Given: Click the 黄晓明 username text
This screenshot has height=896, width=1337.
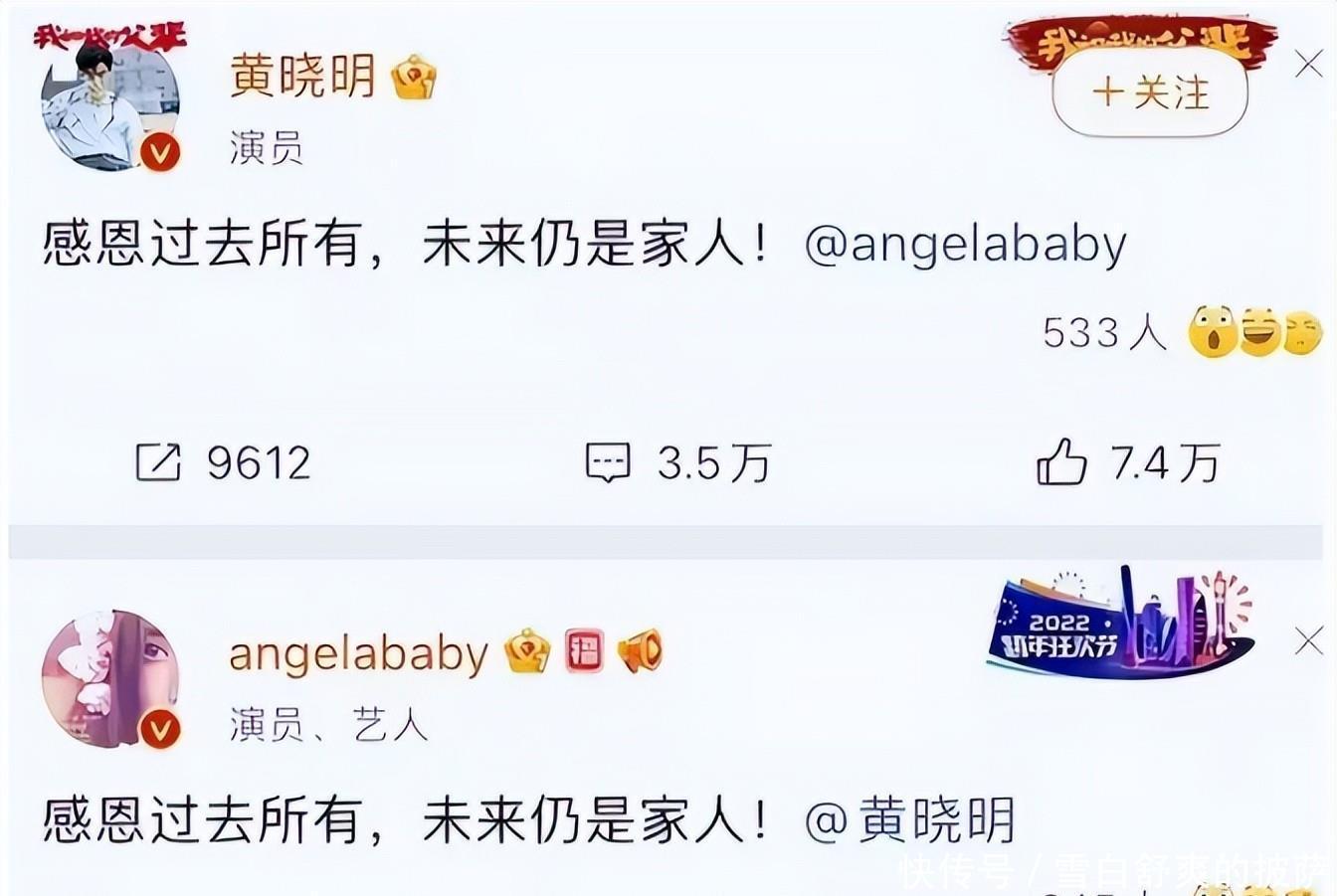Looking at the screenshot, I should point(302,77).
